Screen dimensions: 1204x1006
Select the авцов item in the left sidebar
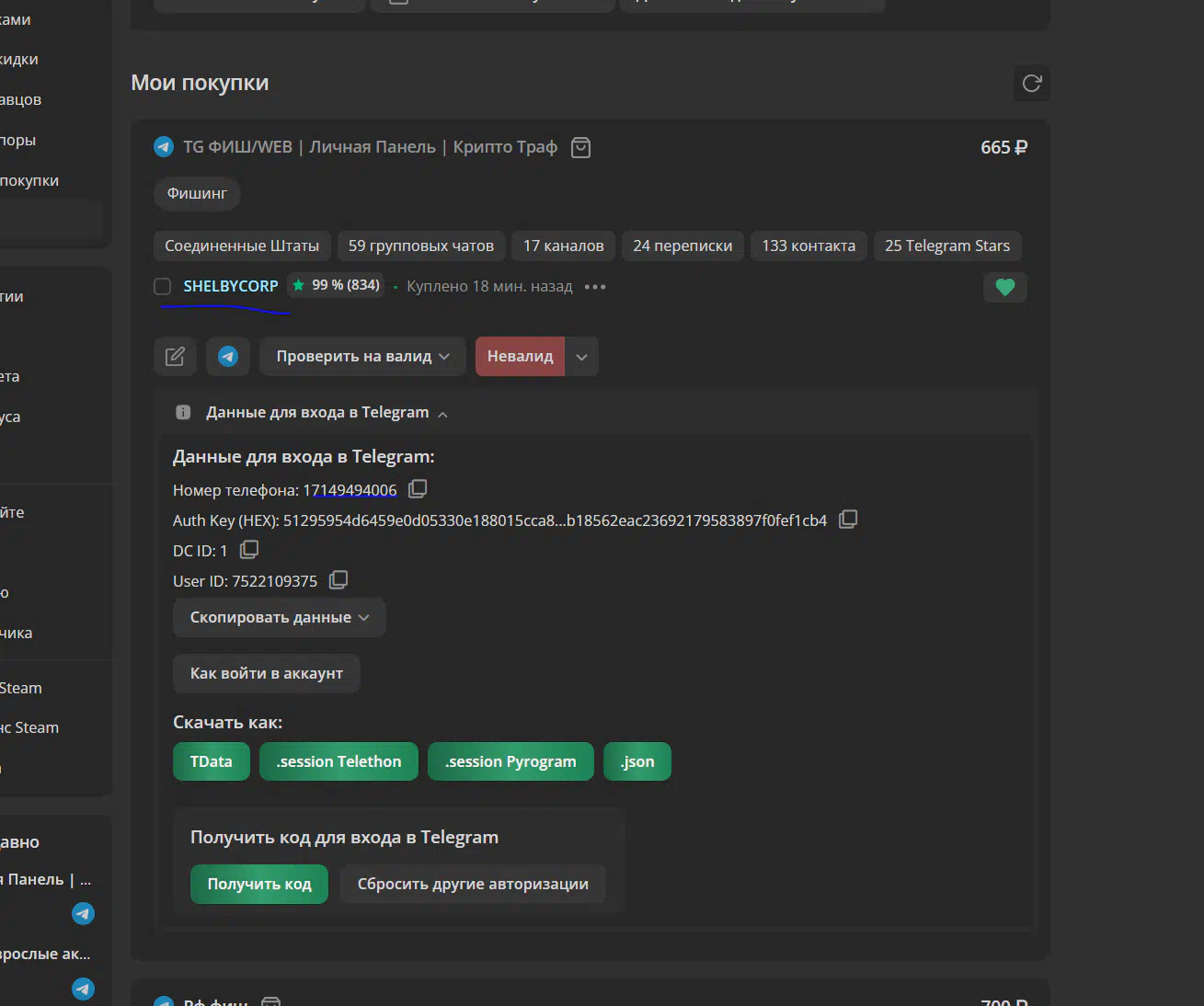tap(21, 99)
